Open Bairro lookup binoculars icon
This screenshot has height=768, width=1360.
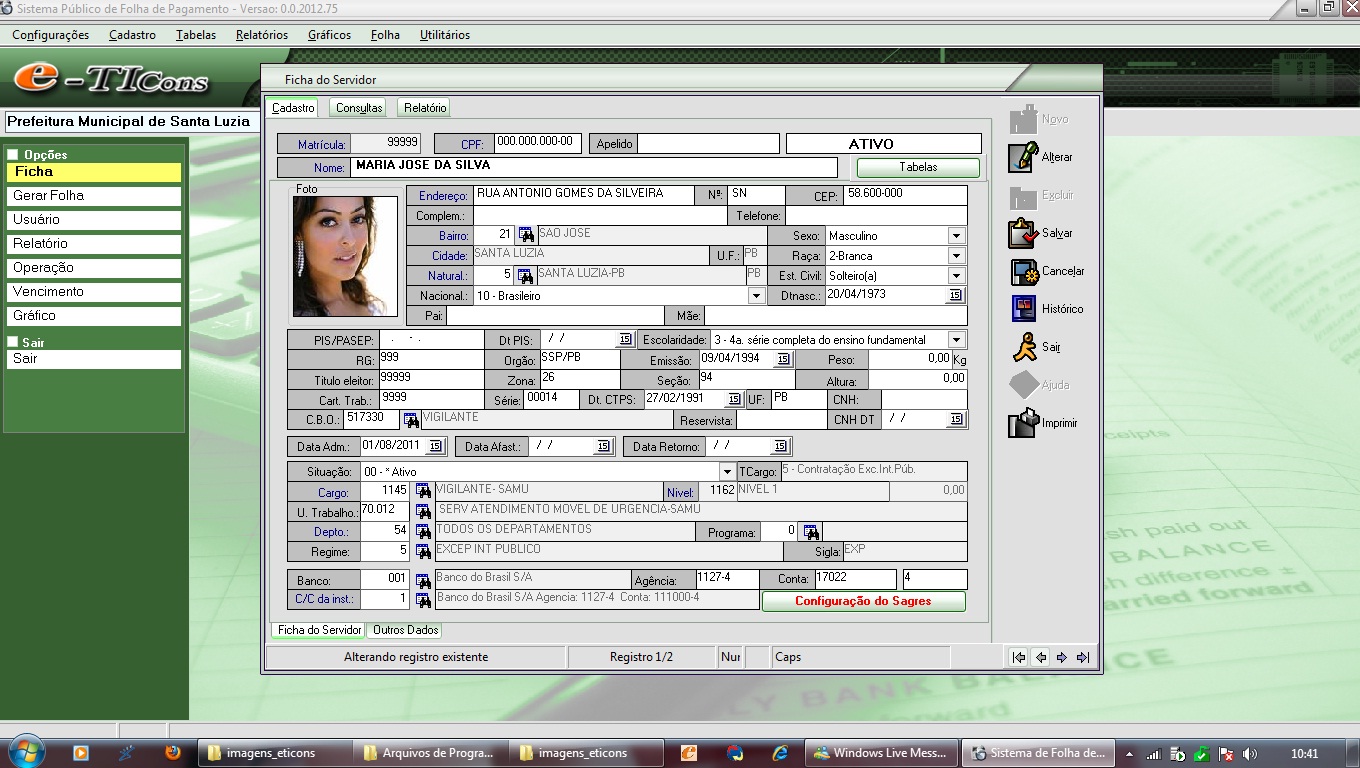pyautogui.click(x=526, y=236)
